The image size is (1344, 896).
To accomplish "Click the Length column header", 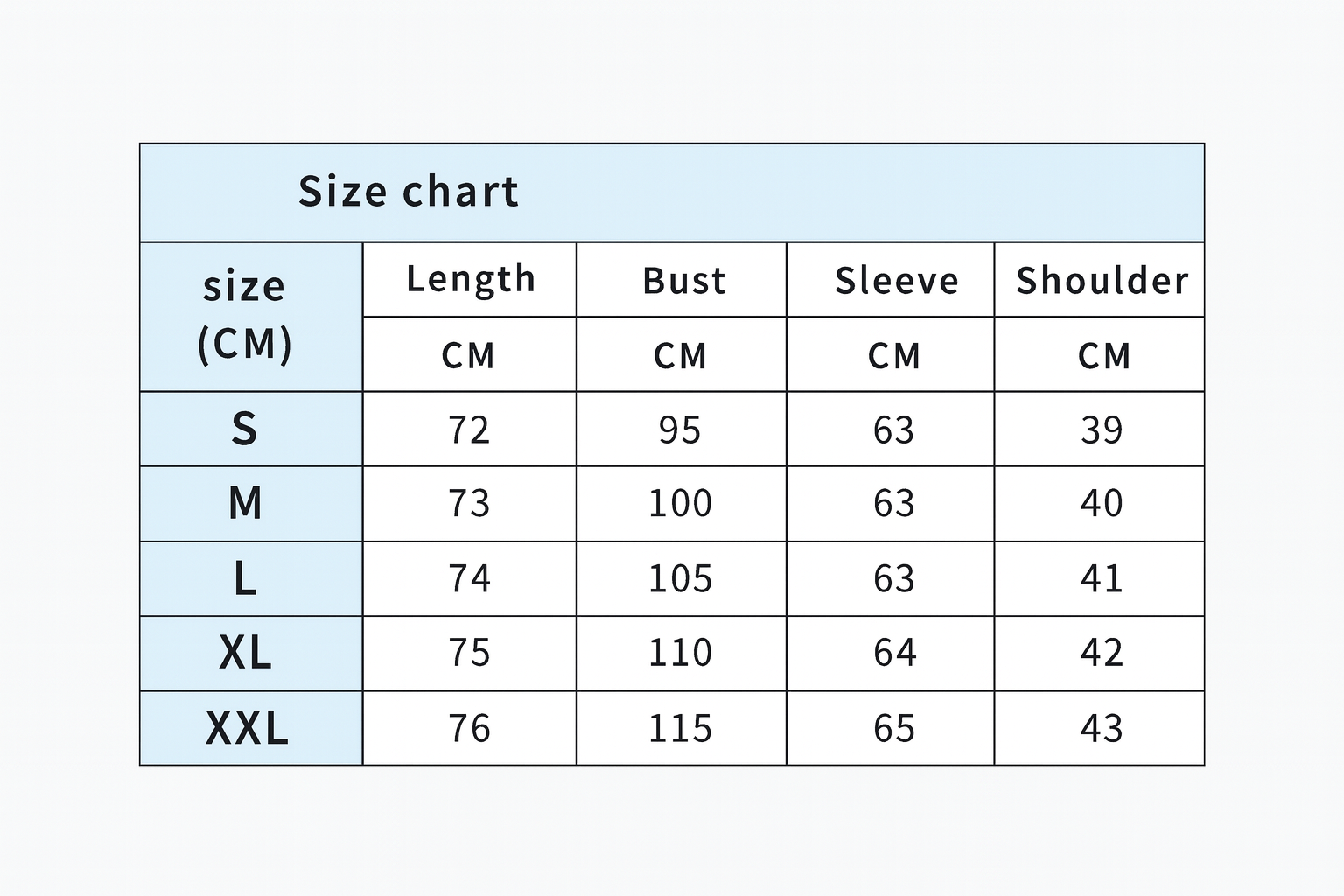I will [470, 280].
